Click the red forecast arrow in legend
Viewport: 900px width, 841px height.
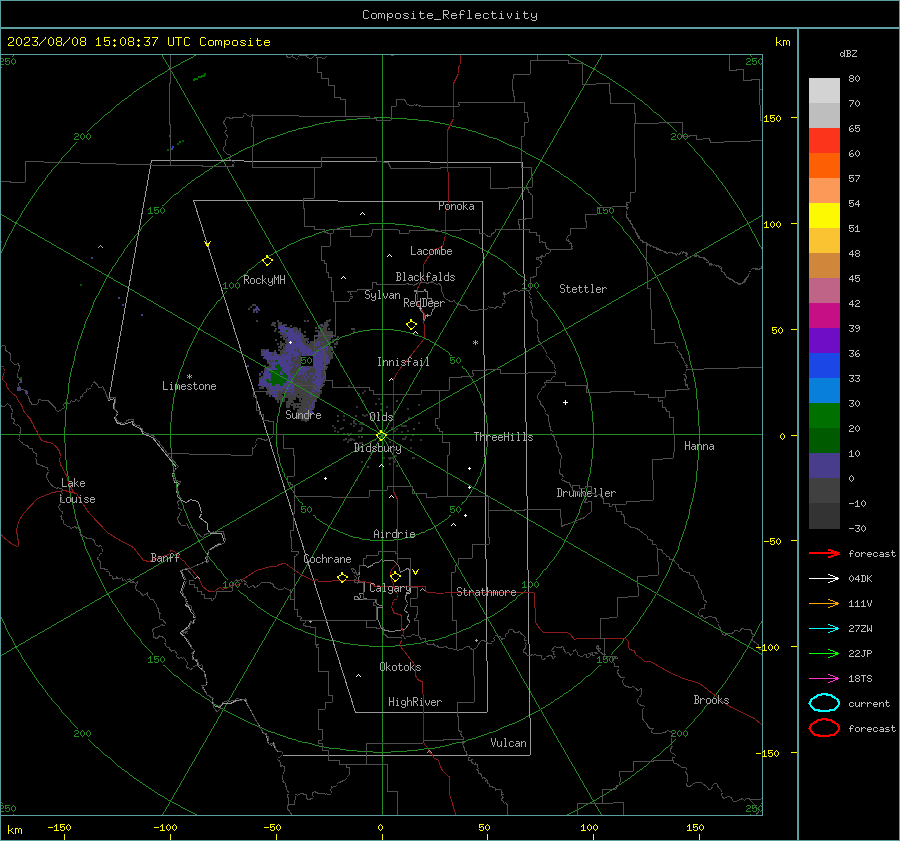click(824, 553)
